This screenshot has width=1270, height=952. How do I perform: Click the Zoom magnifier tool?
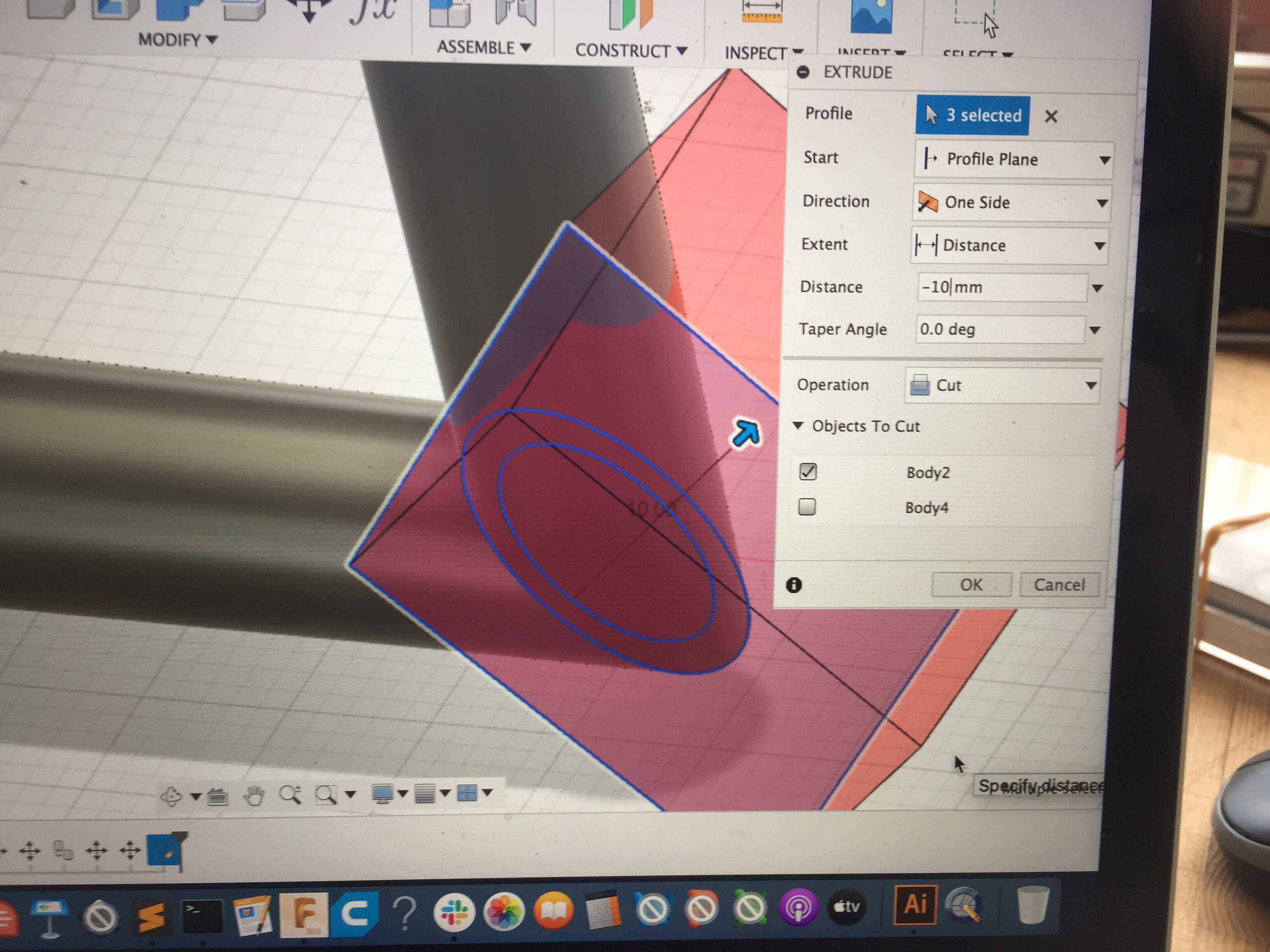point(289,794)
